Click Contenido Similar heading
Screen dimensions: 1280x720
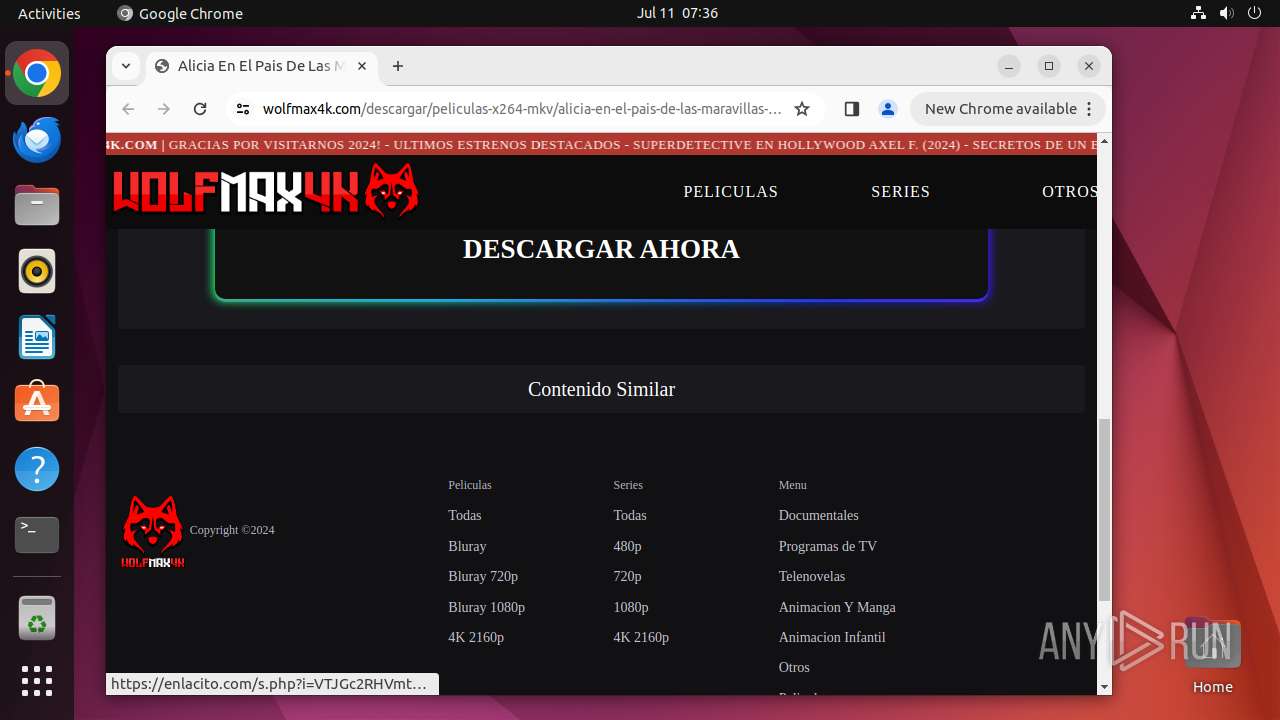(601, 390)
